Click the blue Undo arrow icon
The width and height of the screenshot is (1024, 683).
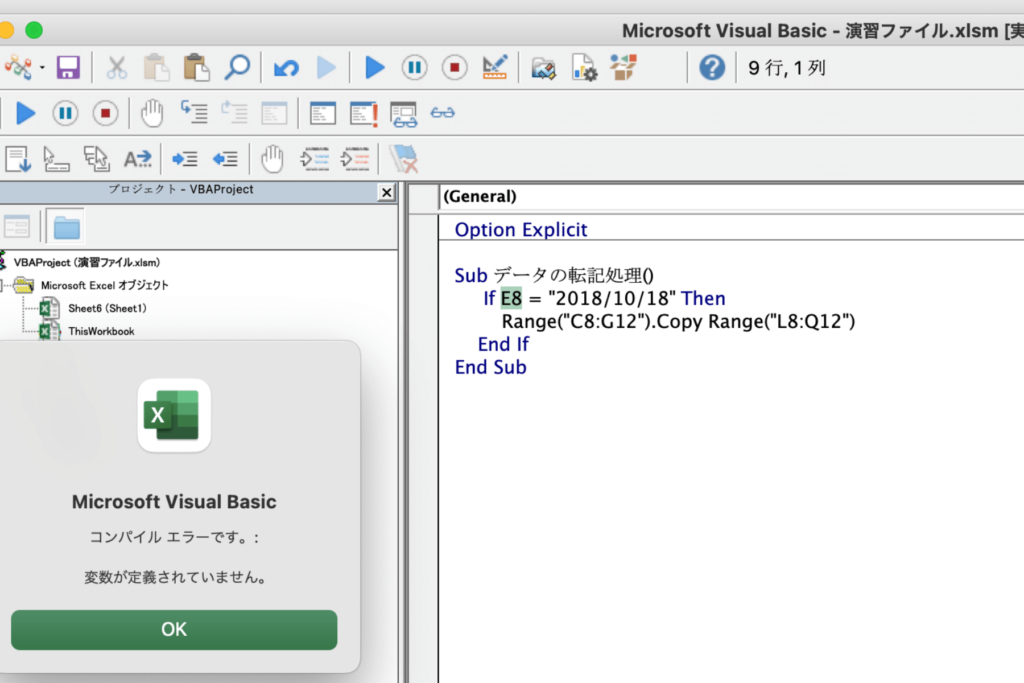pos(286,68)
